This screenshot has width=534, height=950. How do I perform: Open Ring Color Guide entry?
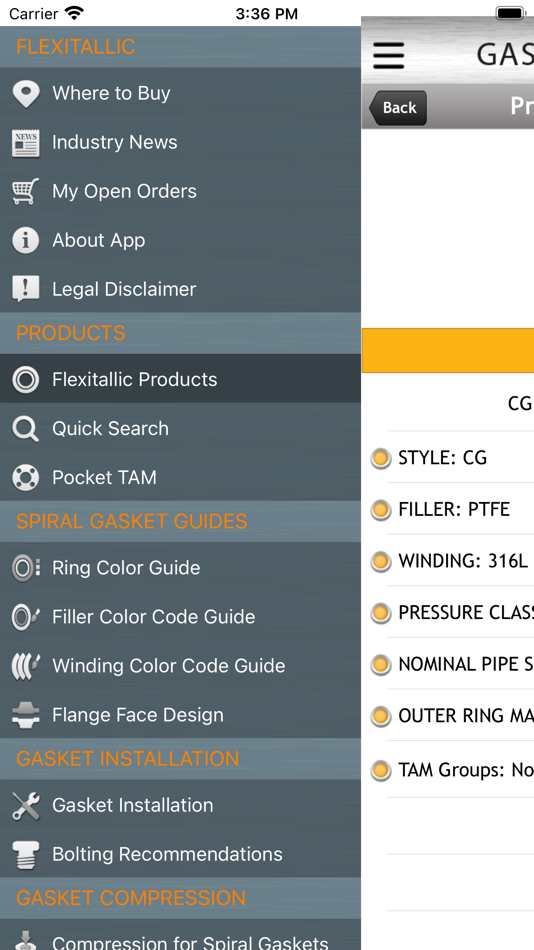tap(180, 567)
